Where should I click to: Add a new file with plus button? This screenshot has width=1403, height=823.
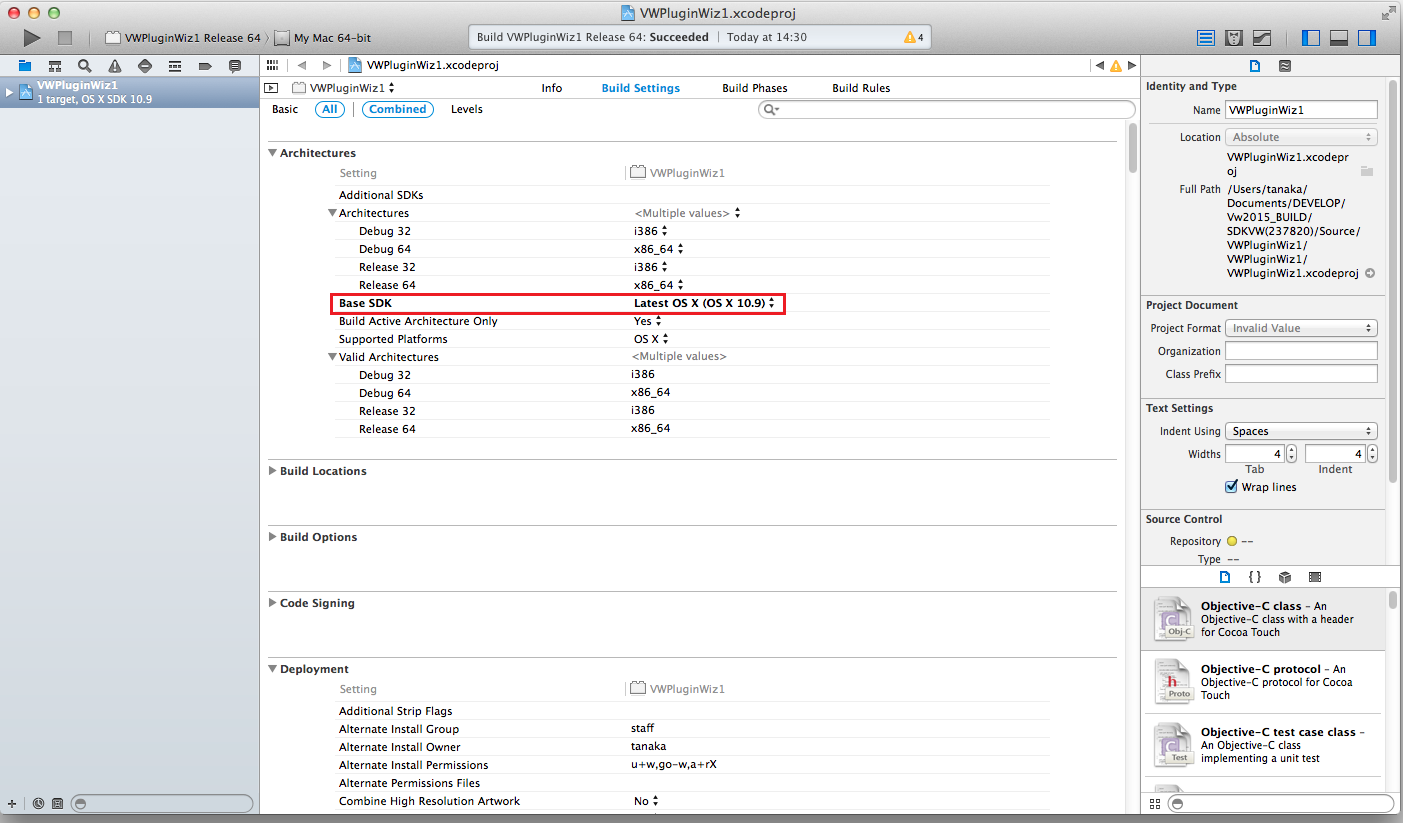[12, 803]
